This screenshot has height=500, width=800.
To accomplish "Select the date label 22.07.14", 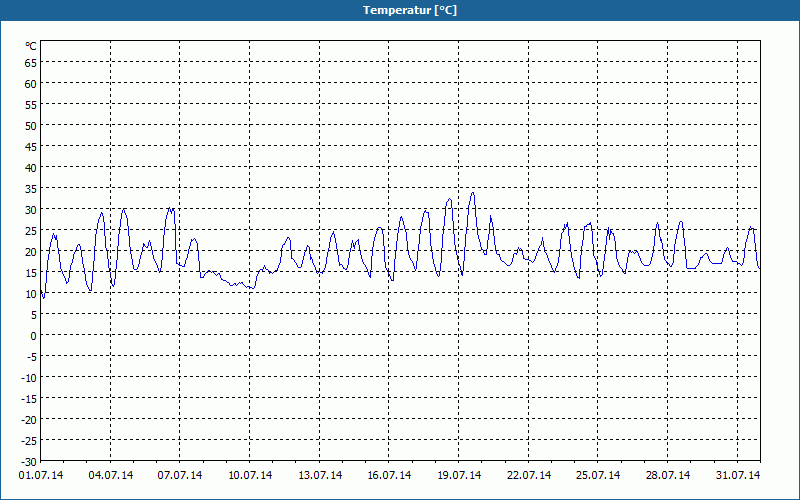I will 529,475.
